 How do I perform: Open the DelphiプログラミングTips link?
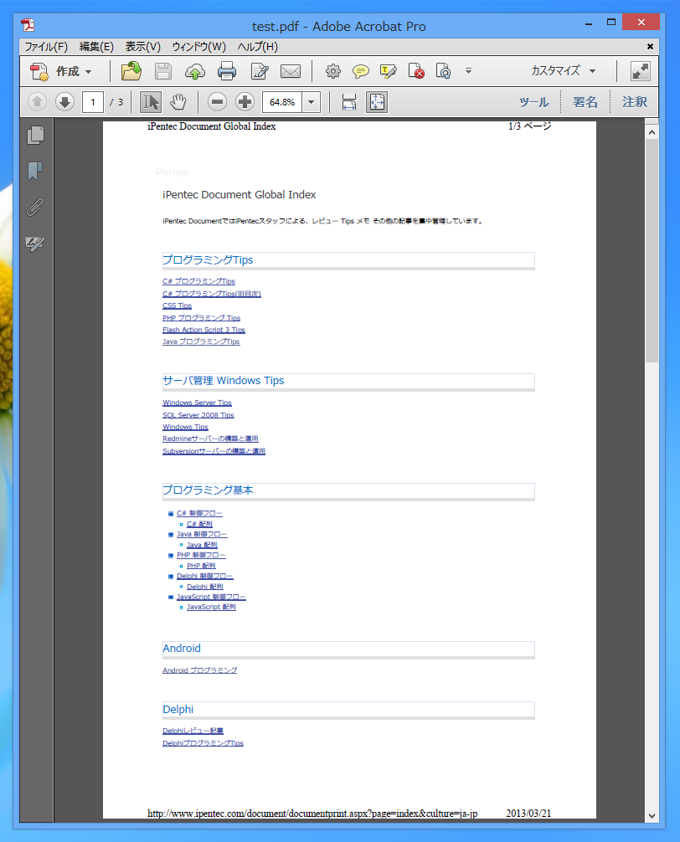202,743
